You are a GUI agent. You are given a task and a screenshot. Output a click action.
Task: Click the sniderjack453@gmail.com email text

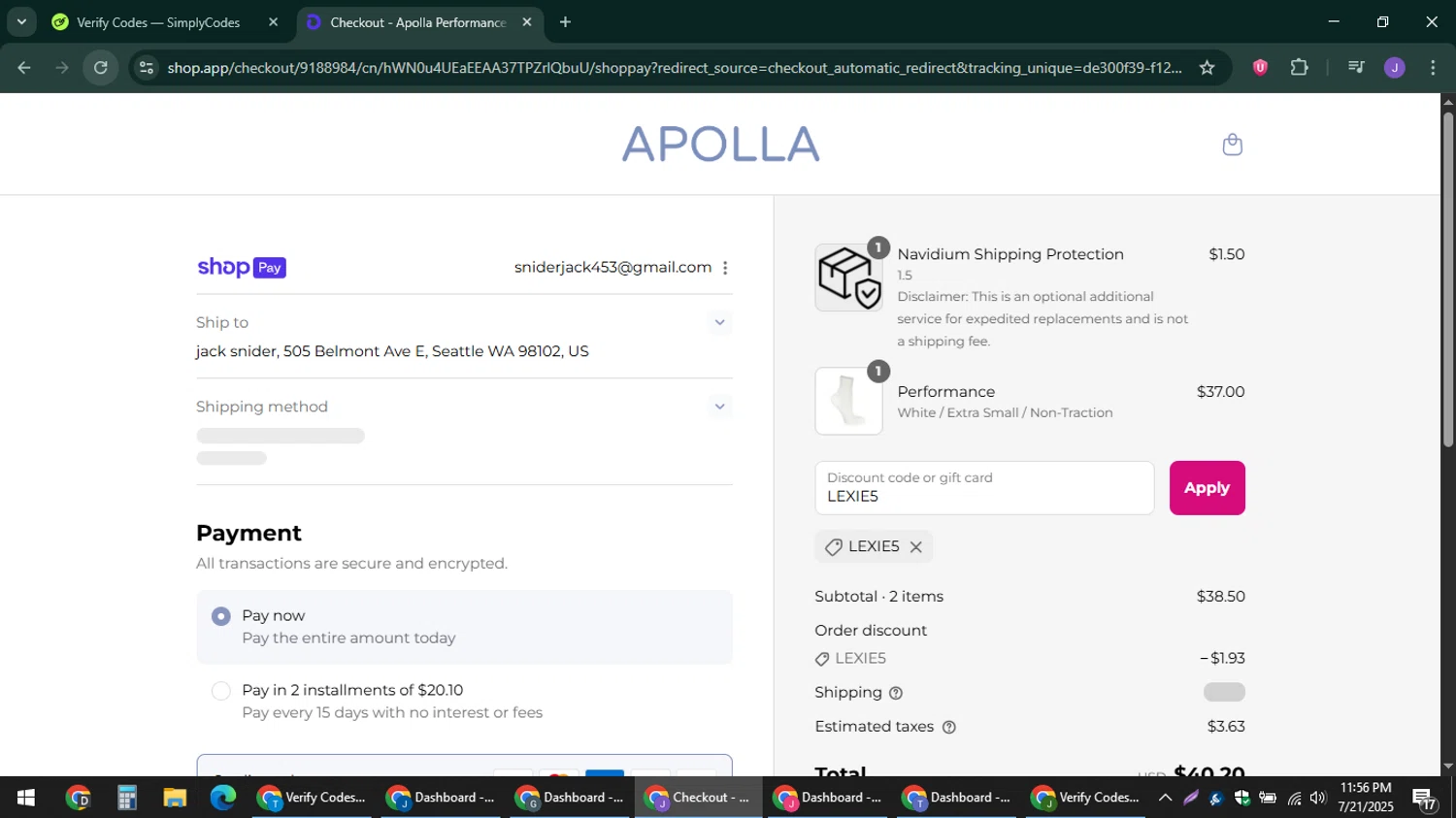[x=612, y=268]
